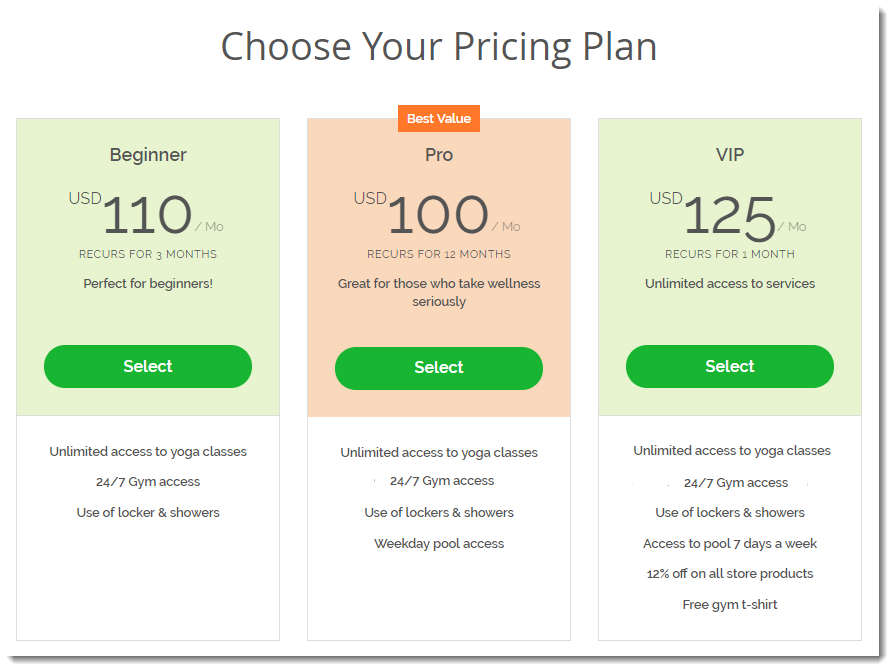Click the VIP plan title
This screenshot has height=671, width=894.
pyautogui.click(x=730, y=155)
